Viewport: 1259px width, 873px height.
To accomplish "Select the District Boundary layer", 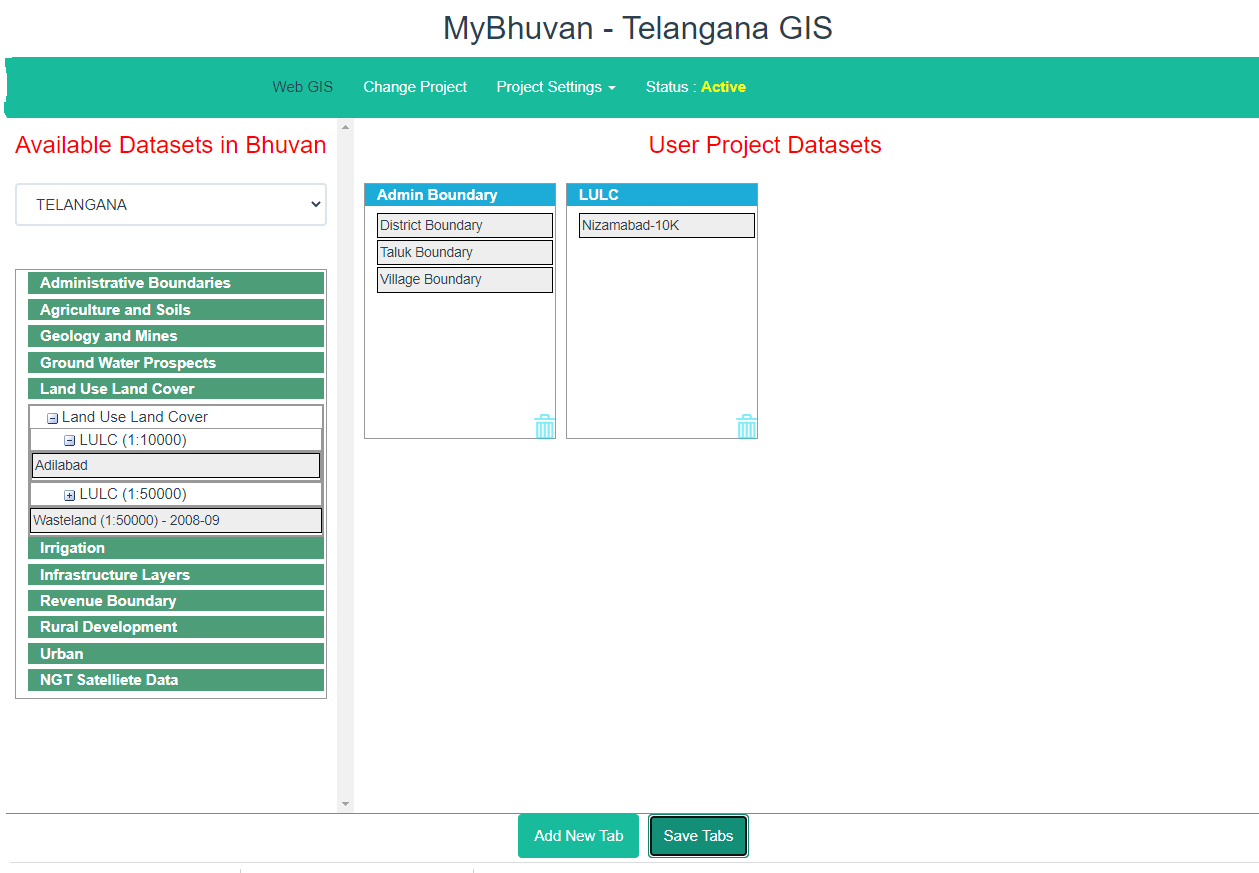I will click(x=465, y=225).
